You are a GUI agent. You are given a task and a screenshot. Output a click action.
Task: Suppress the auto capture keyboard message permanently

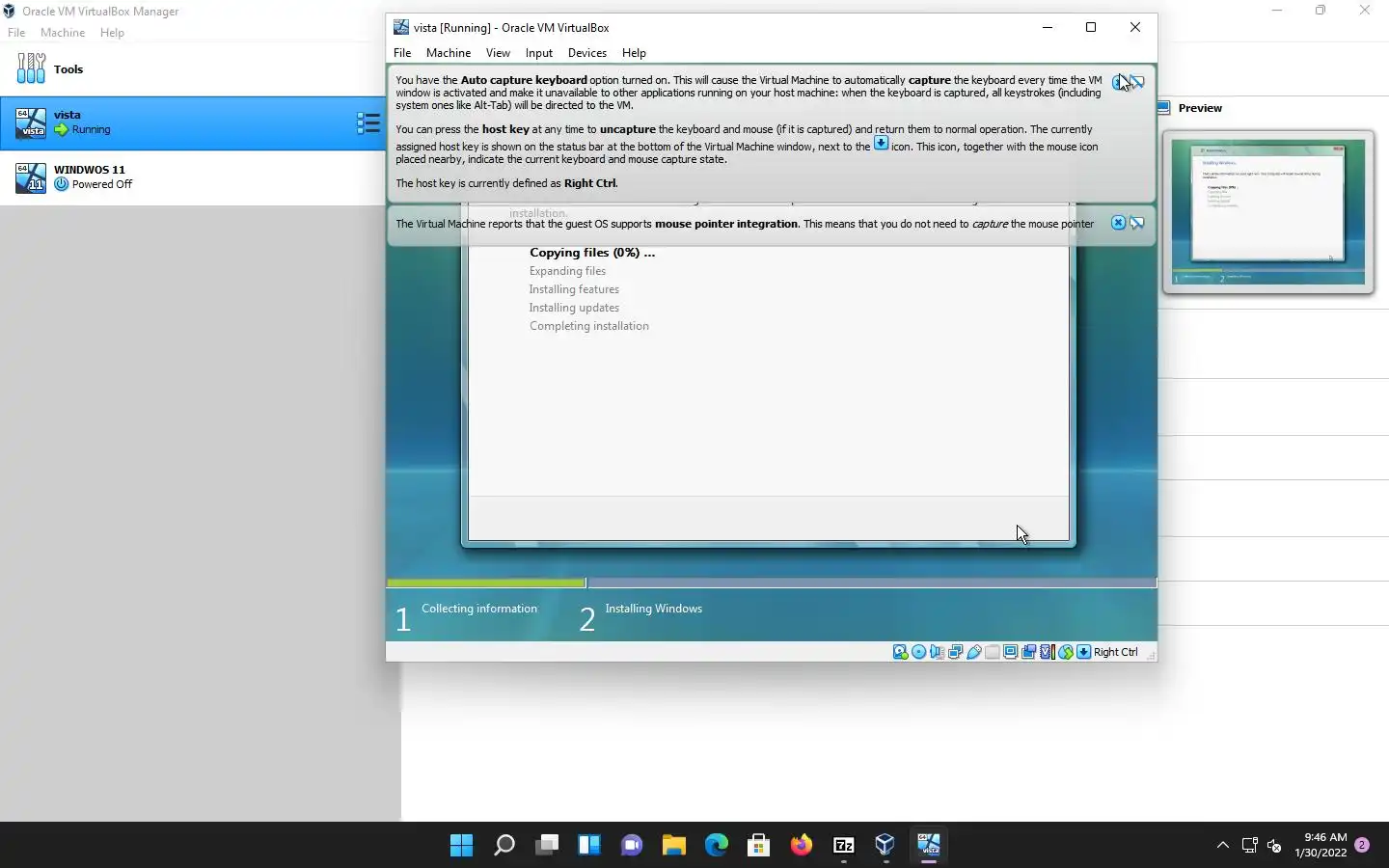1137,82
